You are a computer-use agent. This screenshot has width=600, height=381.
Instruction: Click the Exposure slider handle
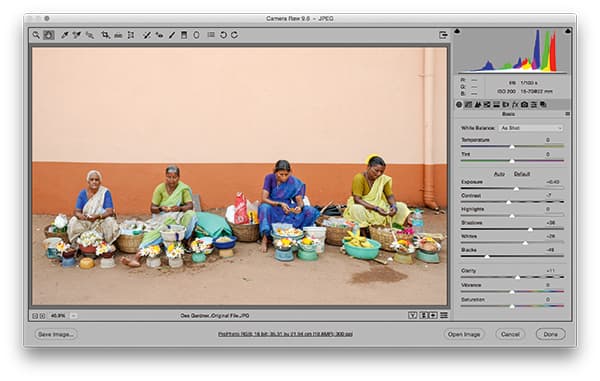coord(516,189)
